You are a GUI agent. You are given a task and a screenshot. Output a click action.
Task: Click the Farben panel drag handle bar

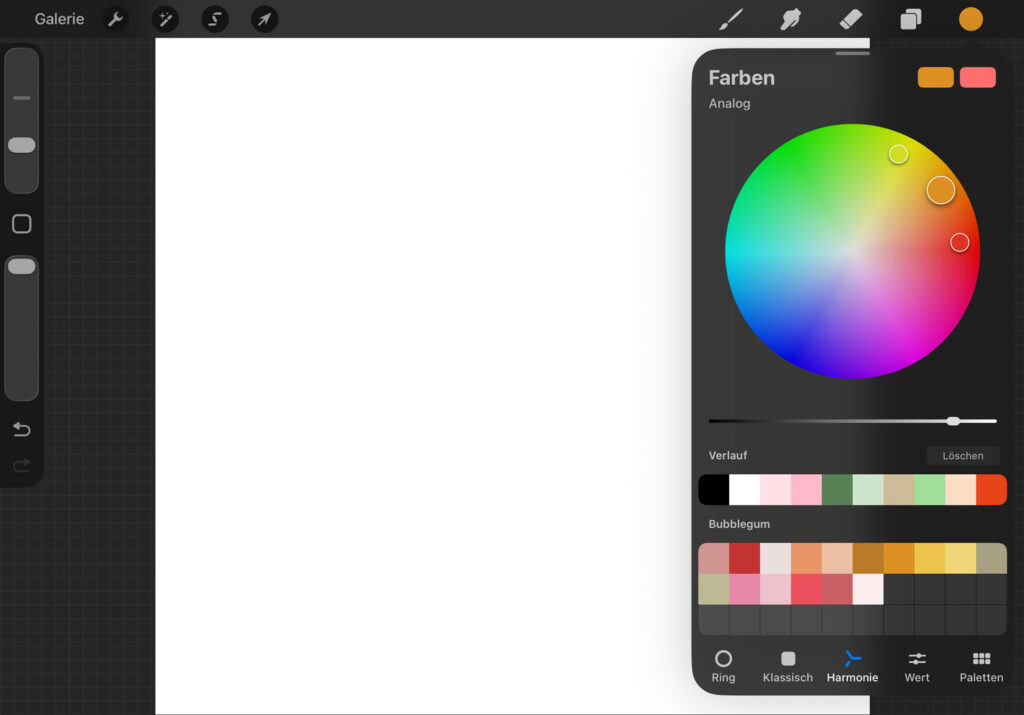point(852,54)
